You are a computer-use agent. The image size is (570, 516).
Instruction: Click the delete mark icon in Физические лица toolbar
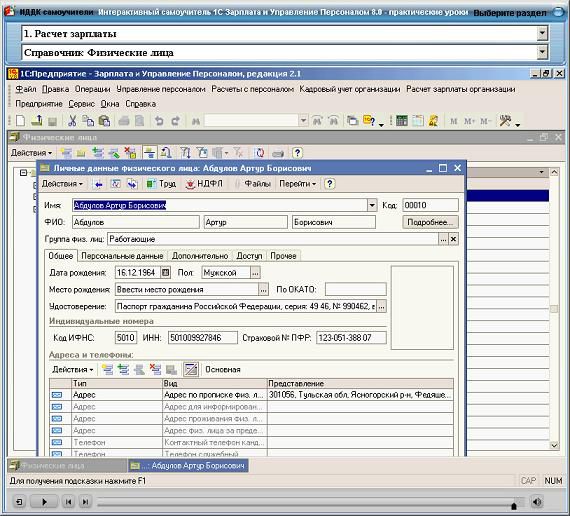click(130, 153)
